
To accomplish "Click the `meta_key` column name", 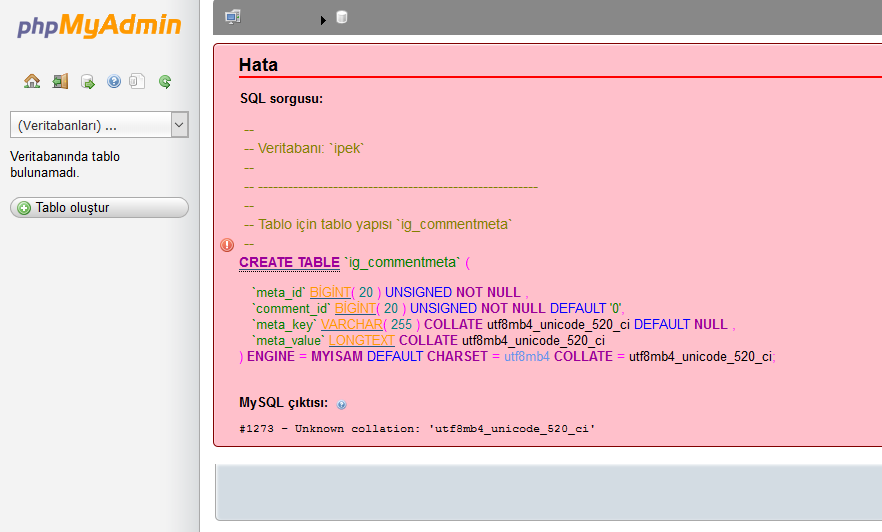I will click(284, 324).
